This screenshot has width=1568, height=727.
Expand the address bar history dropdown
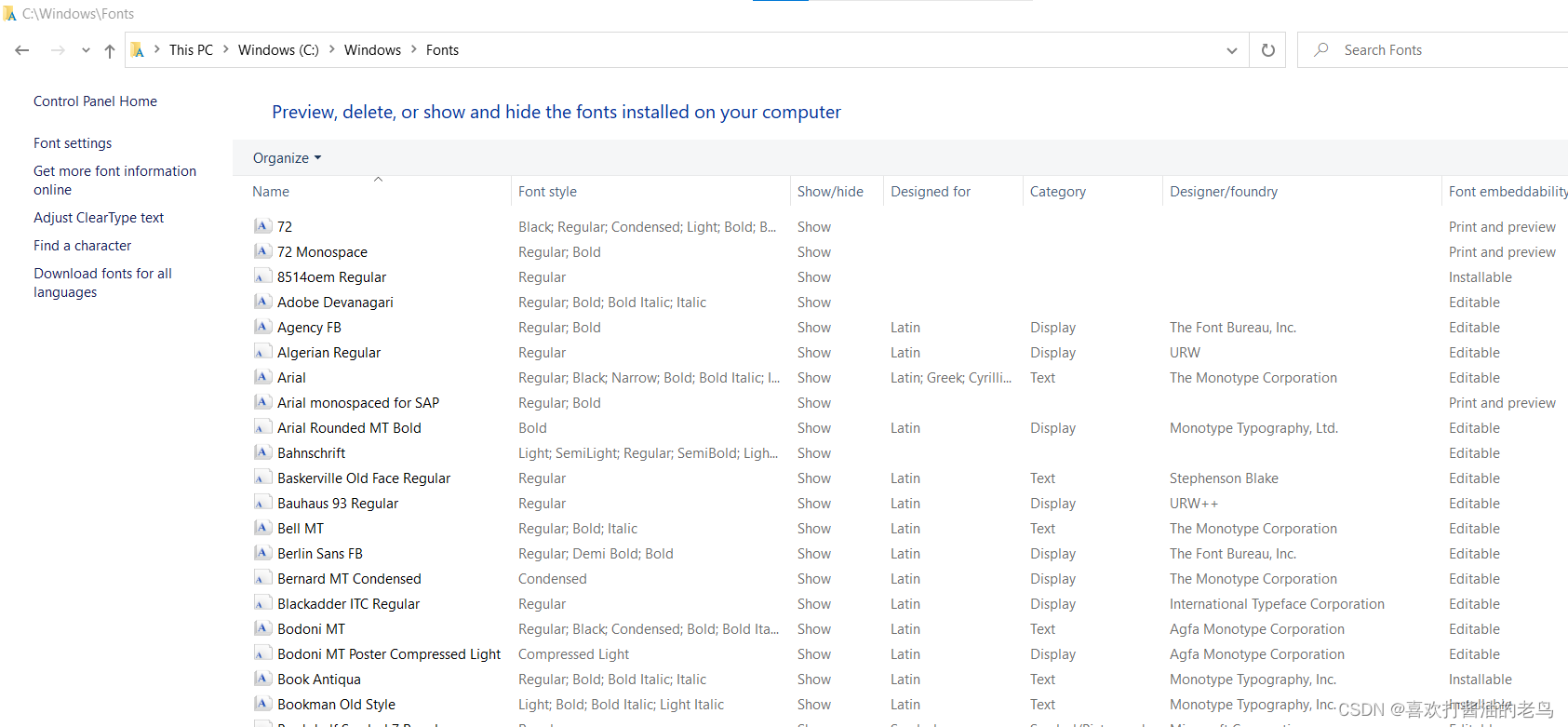point(1232,50)
